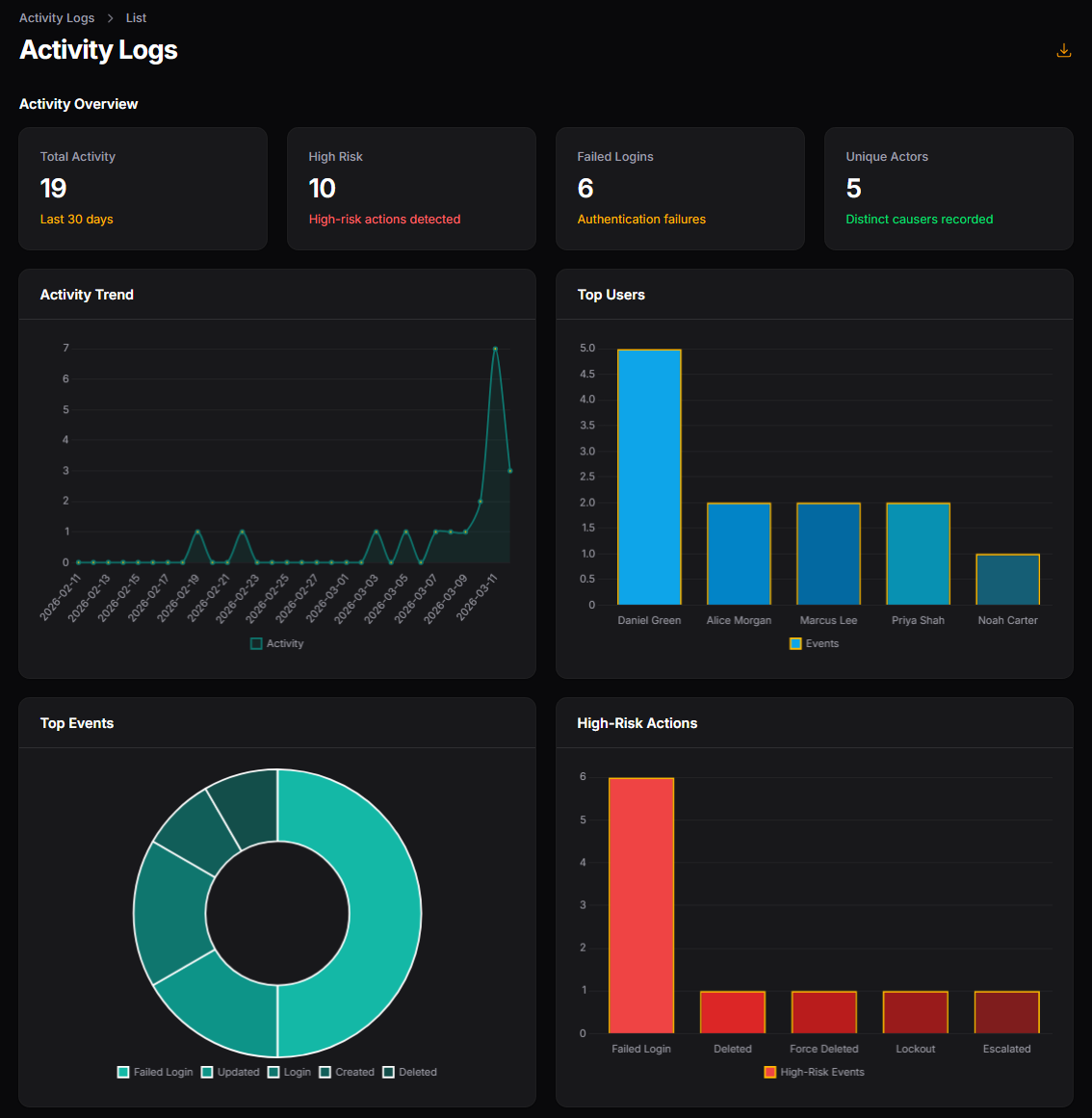1092x1118 pixels.
Task: Click the Unique Actors card
Action: (x=949, y=188)
